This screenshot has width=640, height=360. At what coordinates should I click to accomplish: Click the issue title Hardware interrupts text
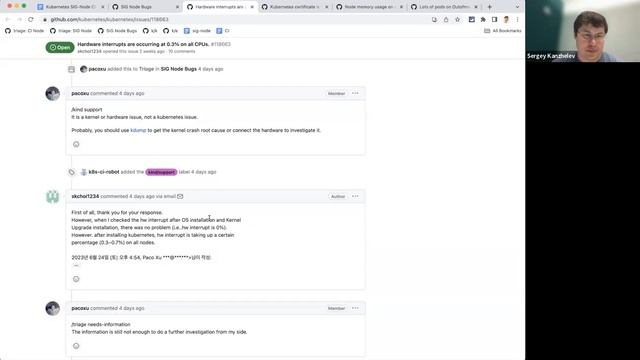[143, 44]
